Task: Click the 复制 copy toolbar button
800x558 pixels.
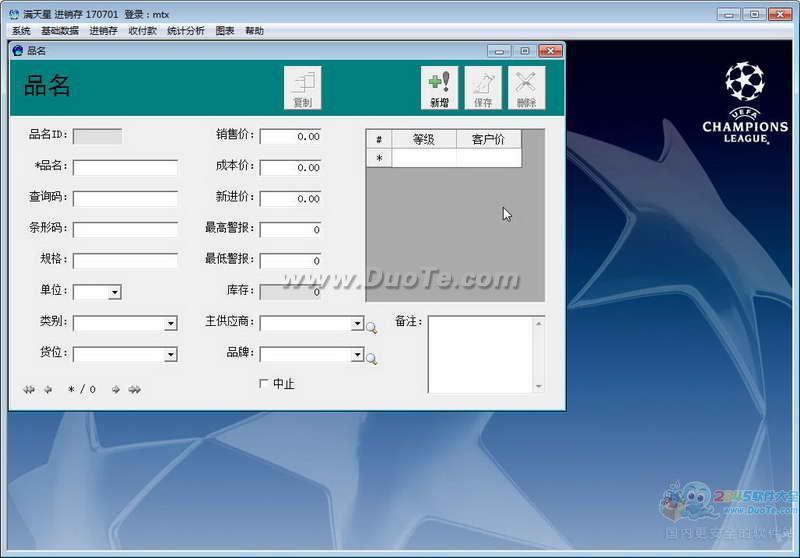Action: (303, 88)
